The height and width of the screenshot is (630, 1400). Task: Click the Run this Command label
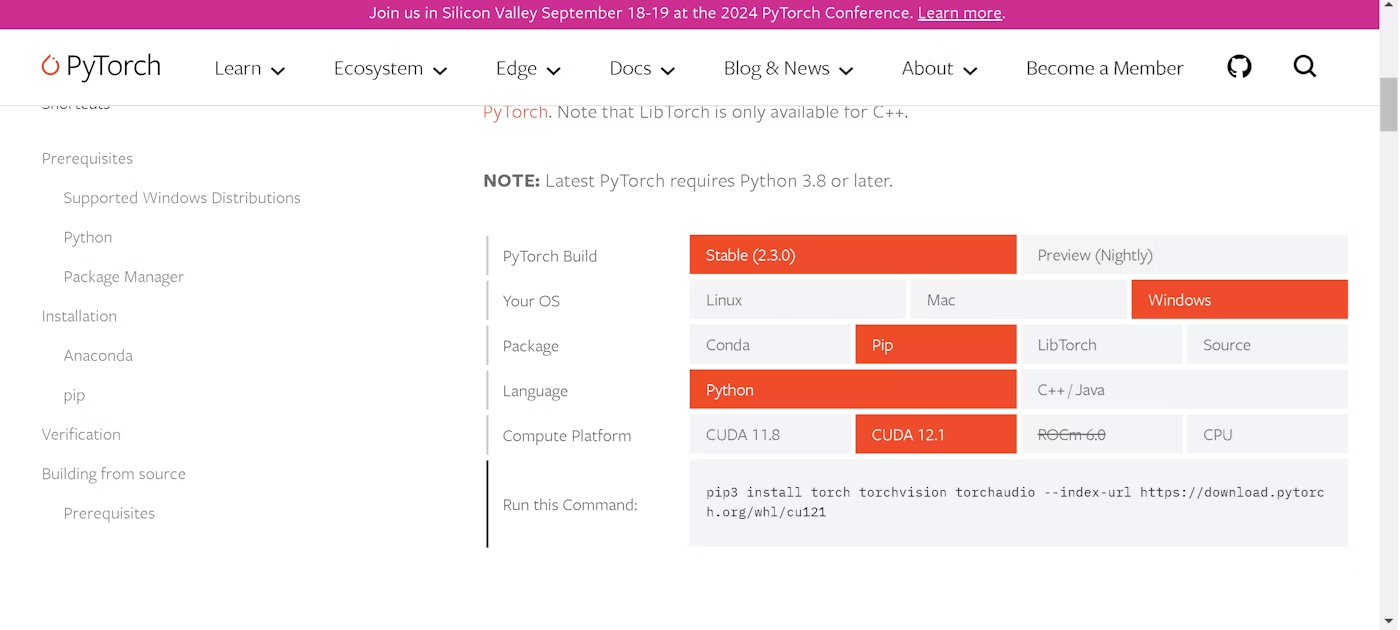(570, 505)
